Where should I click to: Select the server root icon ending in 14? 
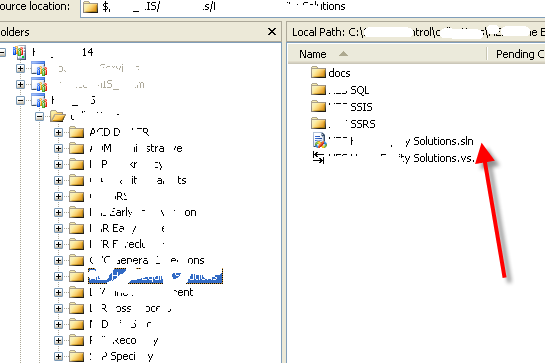coord(19,53)
